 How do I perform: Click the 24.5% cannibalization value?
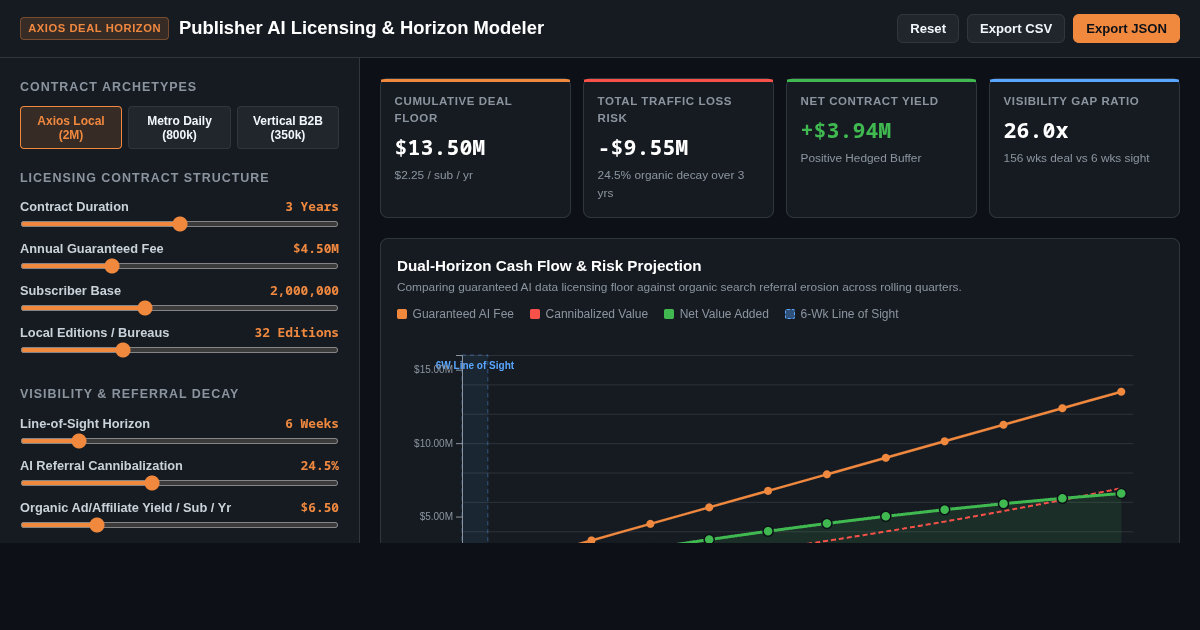320,466
